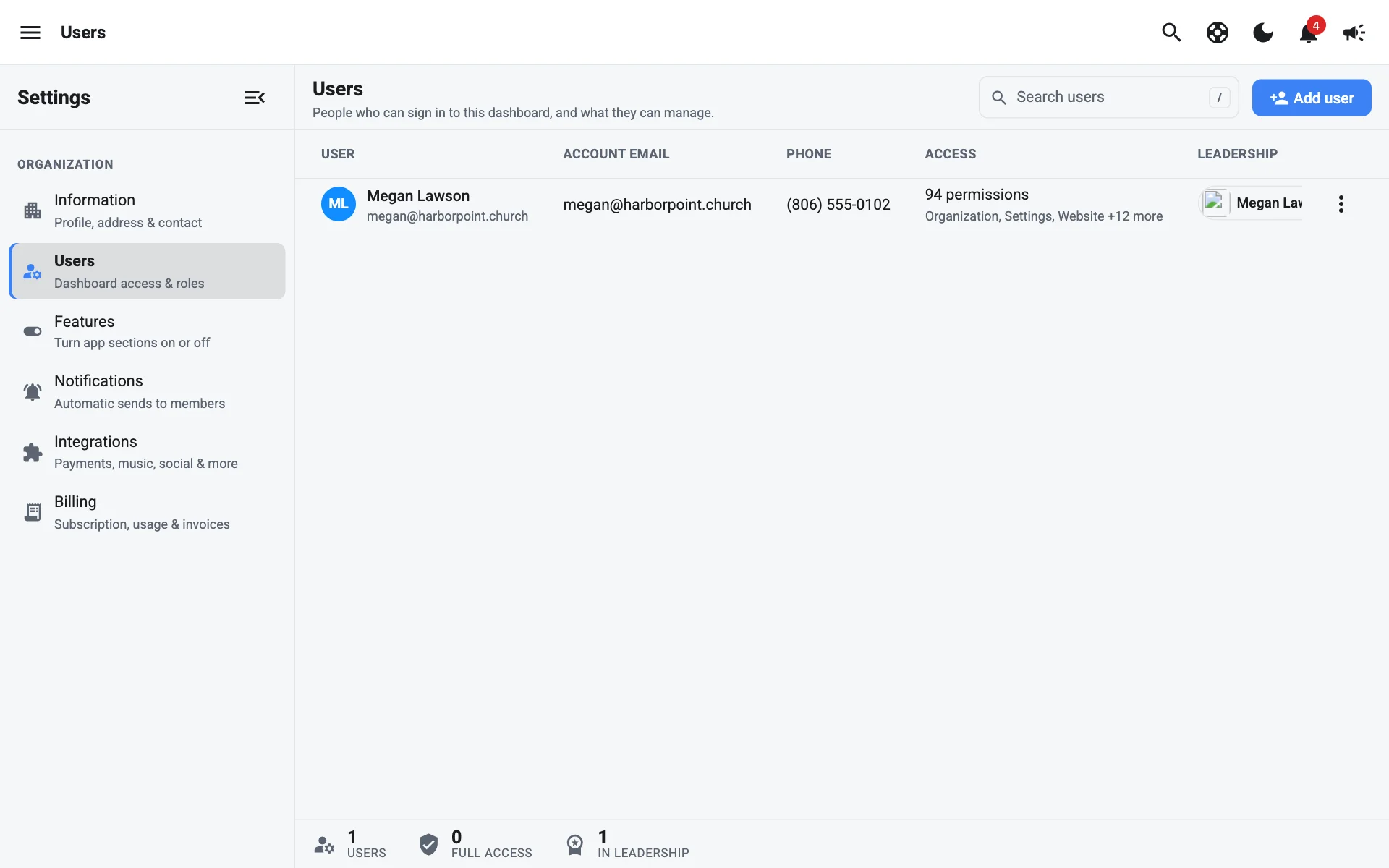The height and width of the screenshot is (868, 1389).
Task: Open Notifications settings section
Action: tap(147, 391)
